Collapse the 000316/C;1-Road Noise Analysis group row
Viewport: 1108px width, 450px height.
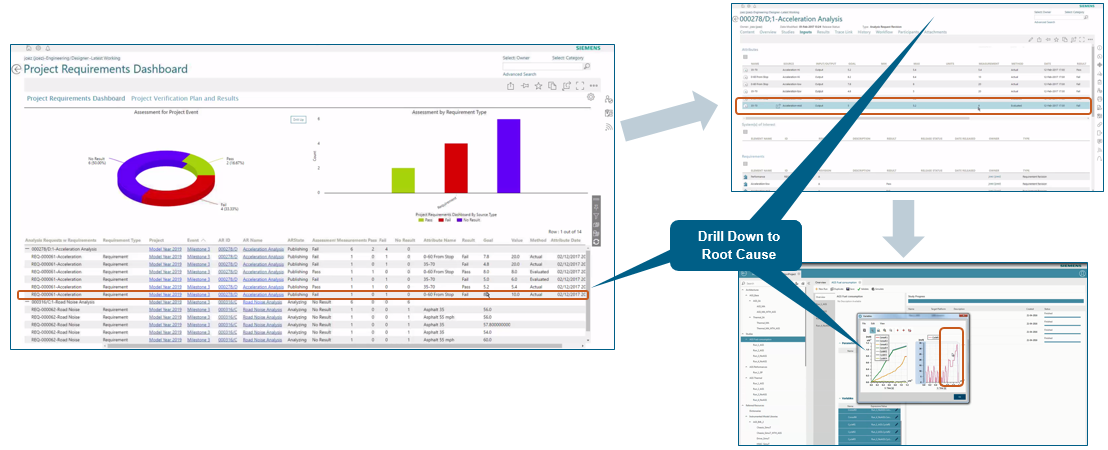pos(28,302)
